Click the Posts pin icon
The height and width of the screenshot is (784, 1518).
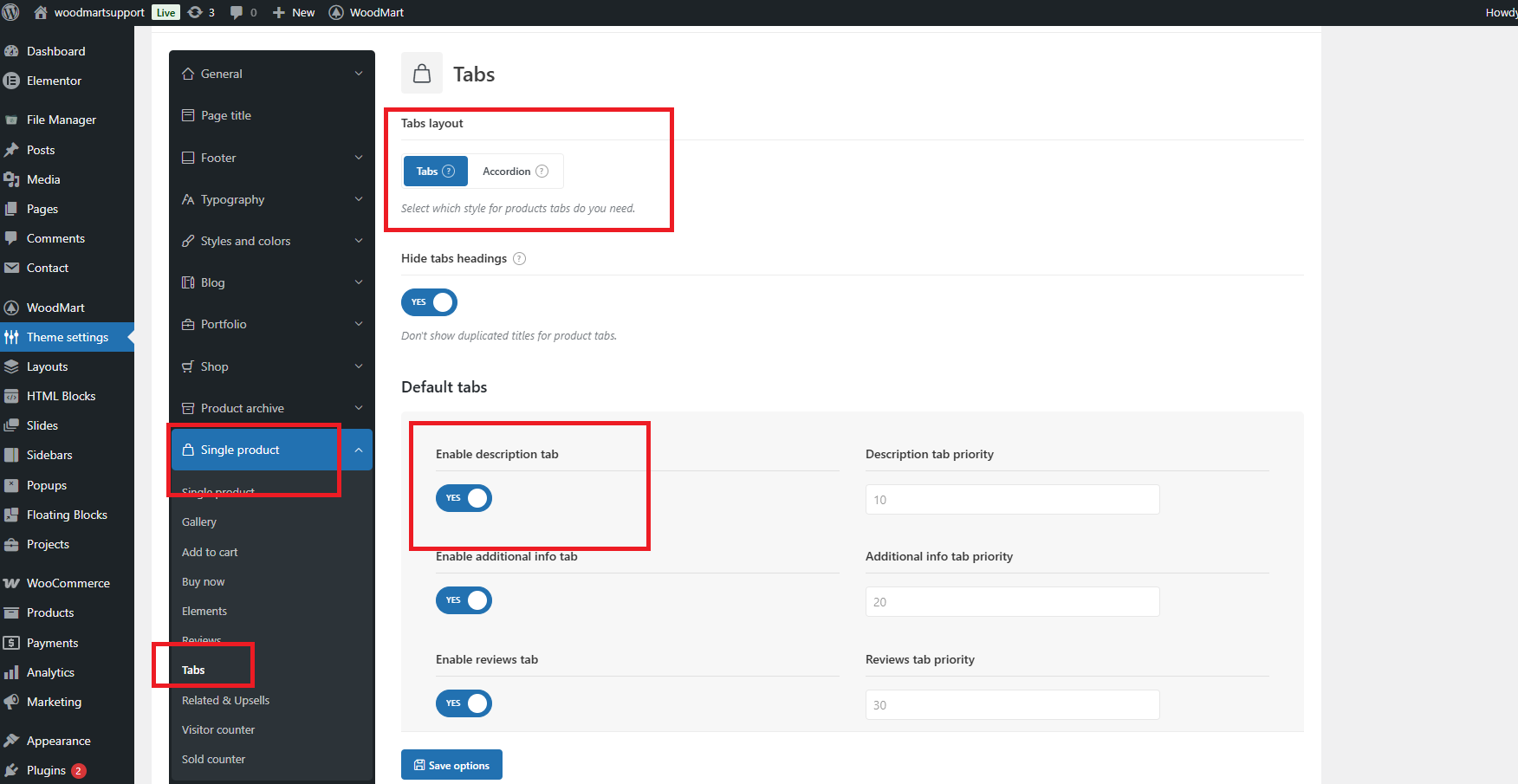click(11, 150)
